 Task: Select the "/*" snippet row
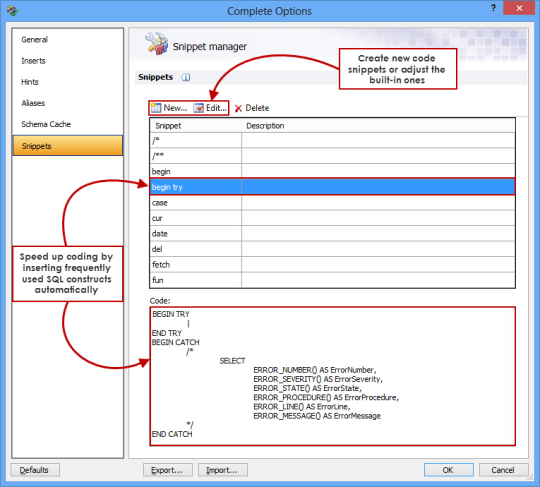[x=333, y=141]
